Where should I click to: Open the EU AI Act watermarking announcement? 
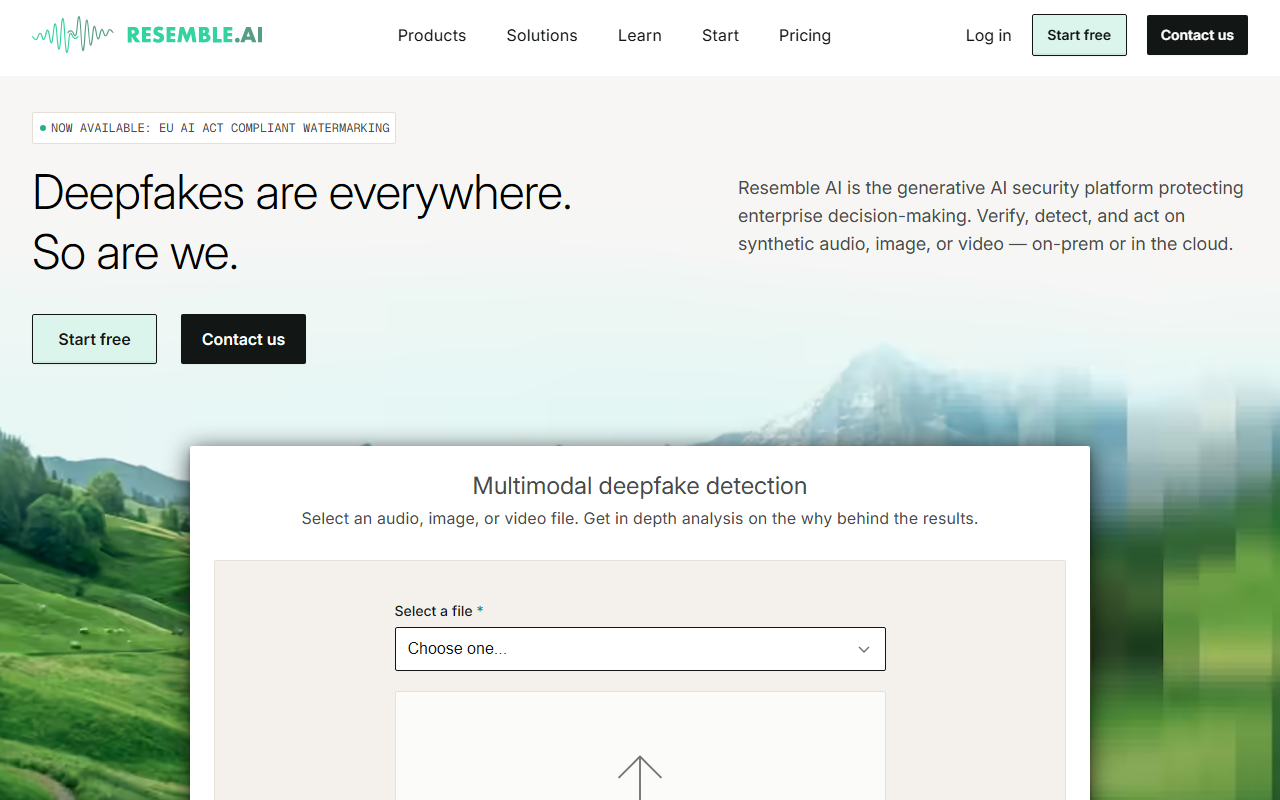click(x=214, y=128)
